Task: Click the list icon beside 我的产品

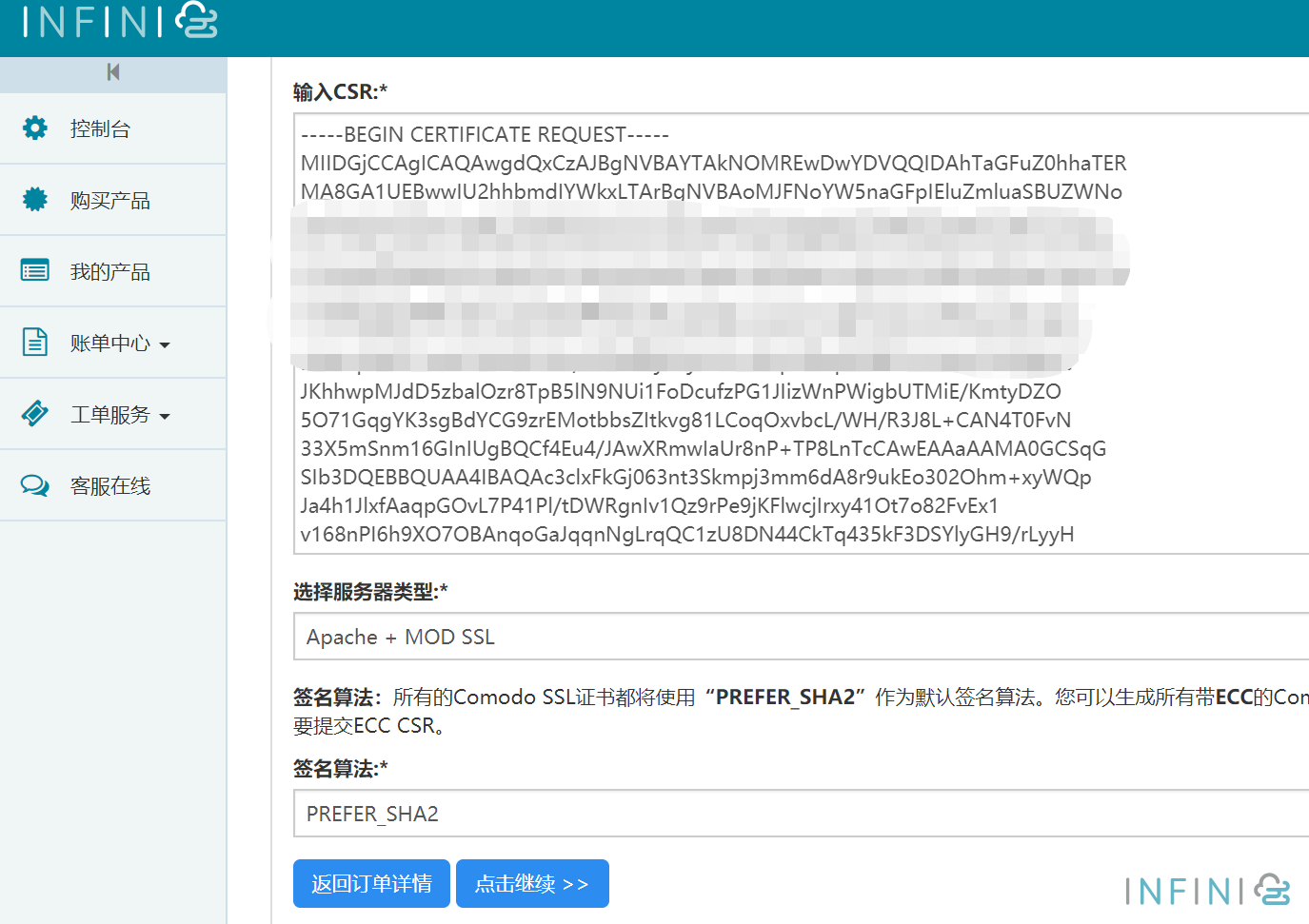Action: (35, 271)
